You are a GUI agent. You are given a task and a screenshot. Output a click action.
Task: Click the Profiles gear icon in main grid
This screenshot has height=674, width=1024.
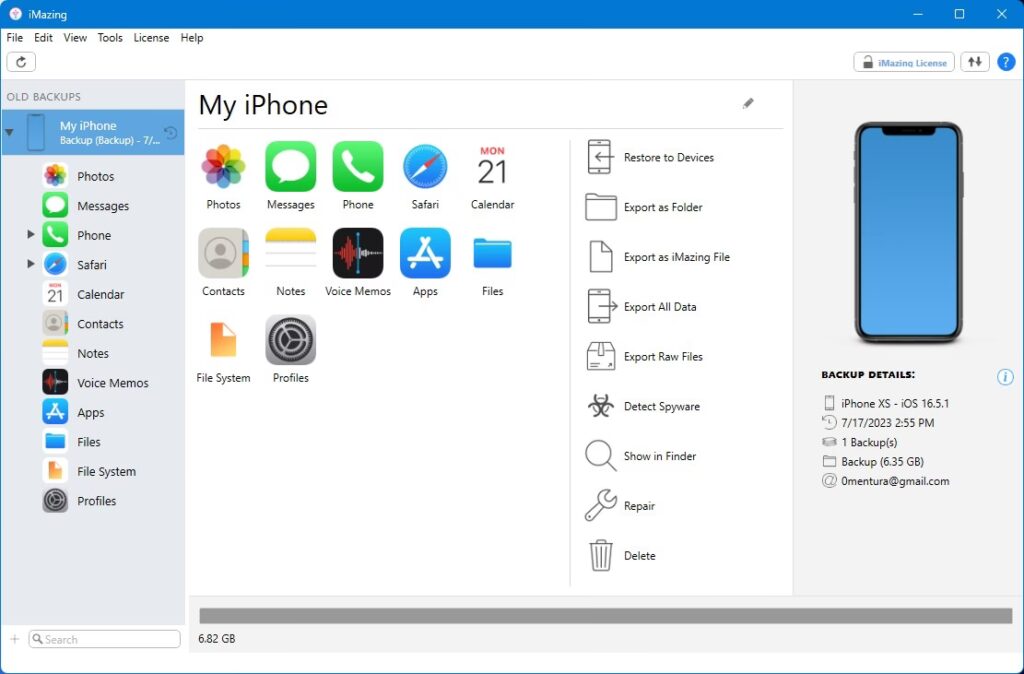pos(291,341)
